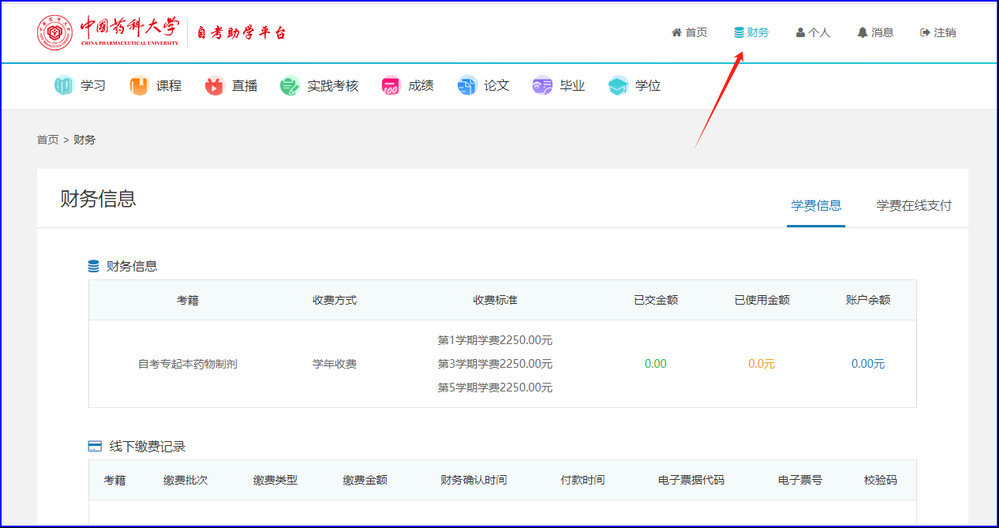The width and height of the screenshot is (999, 528).
Task: Open the 实践考核 practice assessment icon
Action: [290, 86]
